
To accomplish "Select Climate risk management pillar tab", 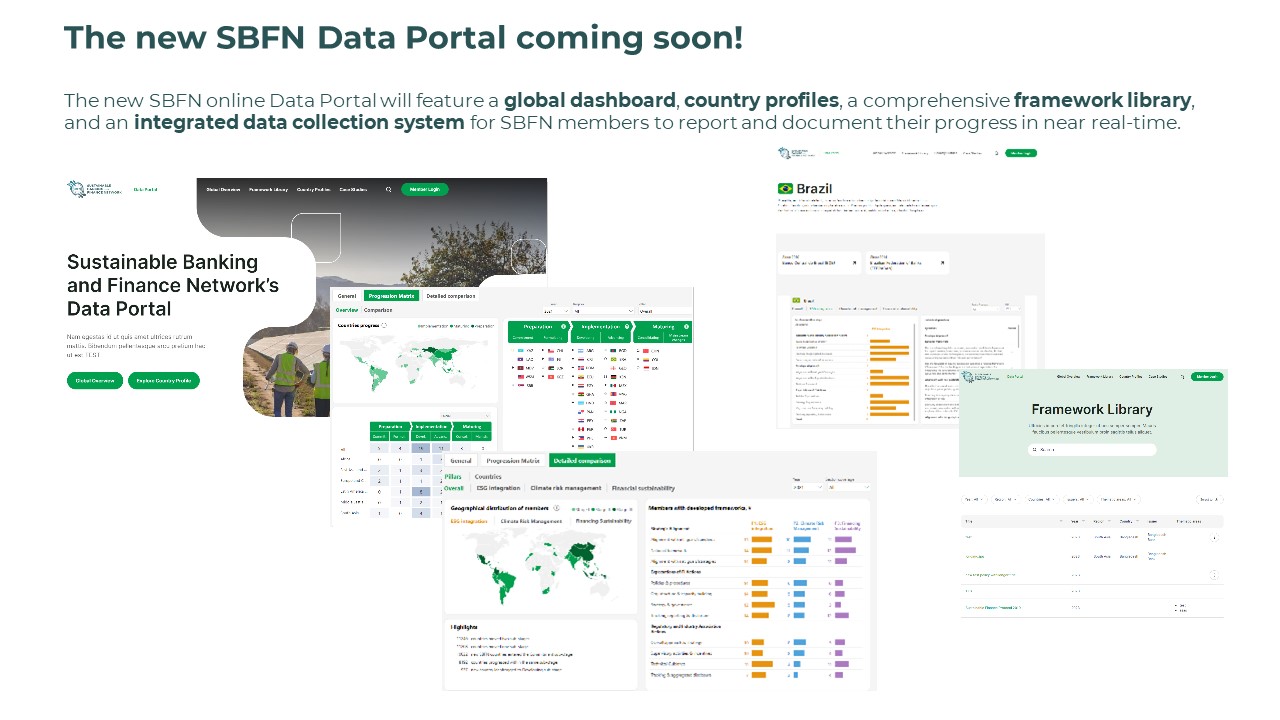I will (566, 488).
